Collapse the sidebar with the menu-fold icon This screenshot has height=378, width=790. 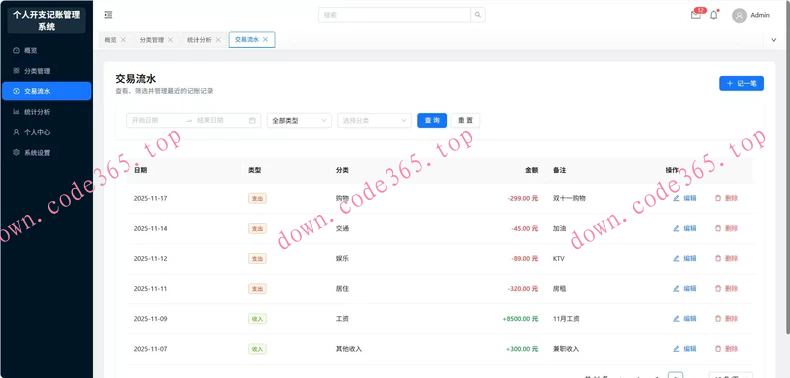108,15
